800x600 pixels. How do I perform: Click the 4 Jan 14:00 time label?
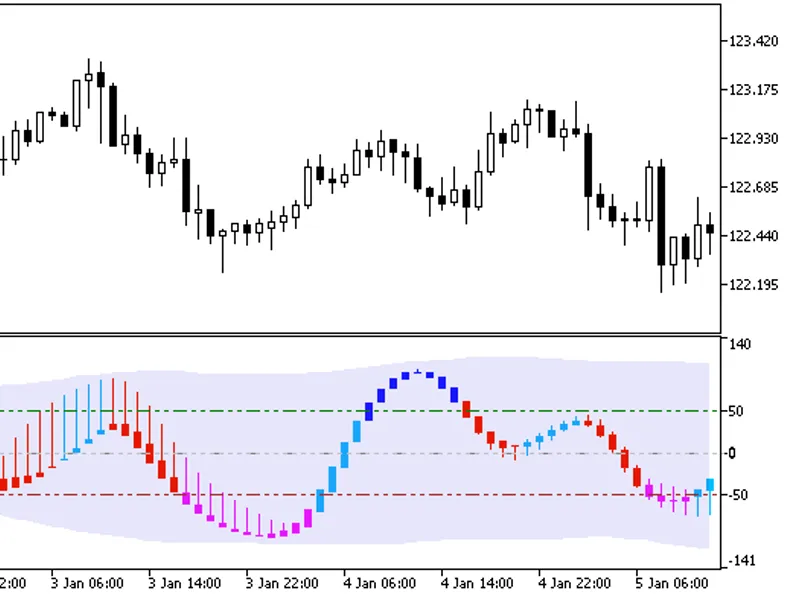point(477,583)
